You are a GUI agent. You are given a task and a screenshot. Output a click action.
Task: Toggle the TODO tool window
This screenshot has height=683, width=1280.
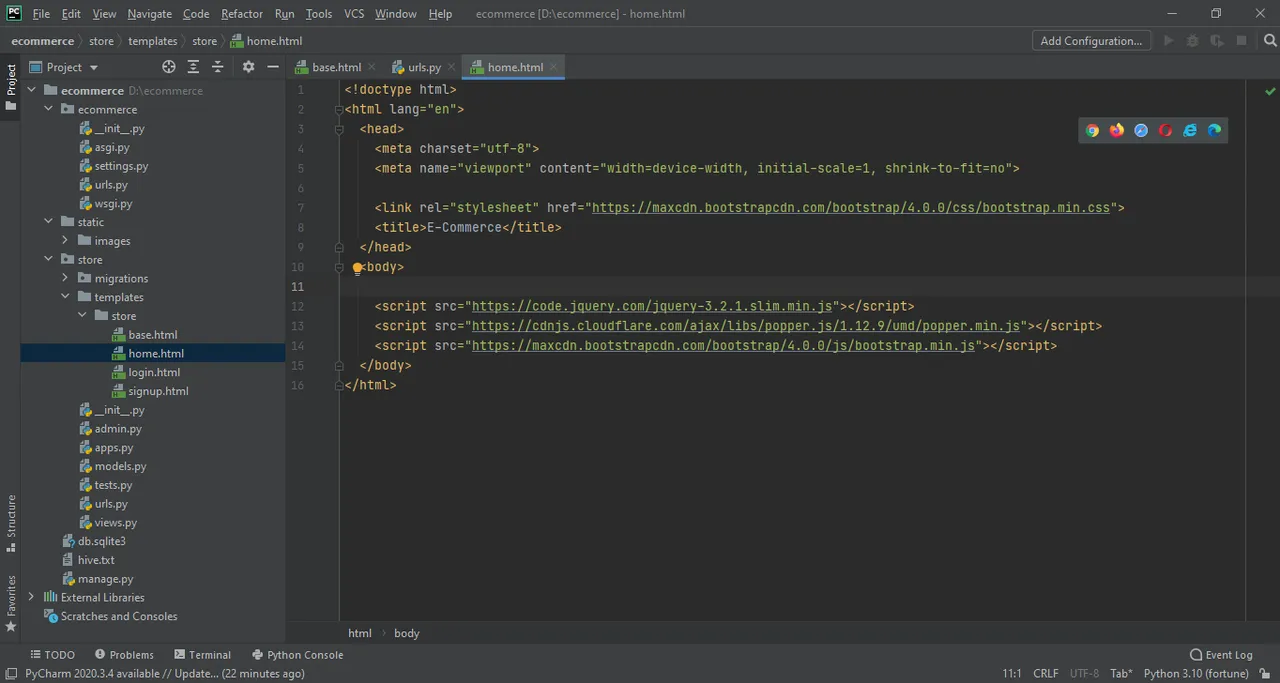pos(52,655)
